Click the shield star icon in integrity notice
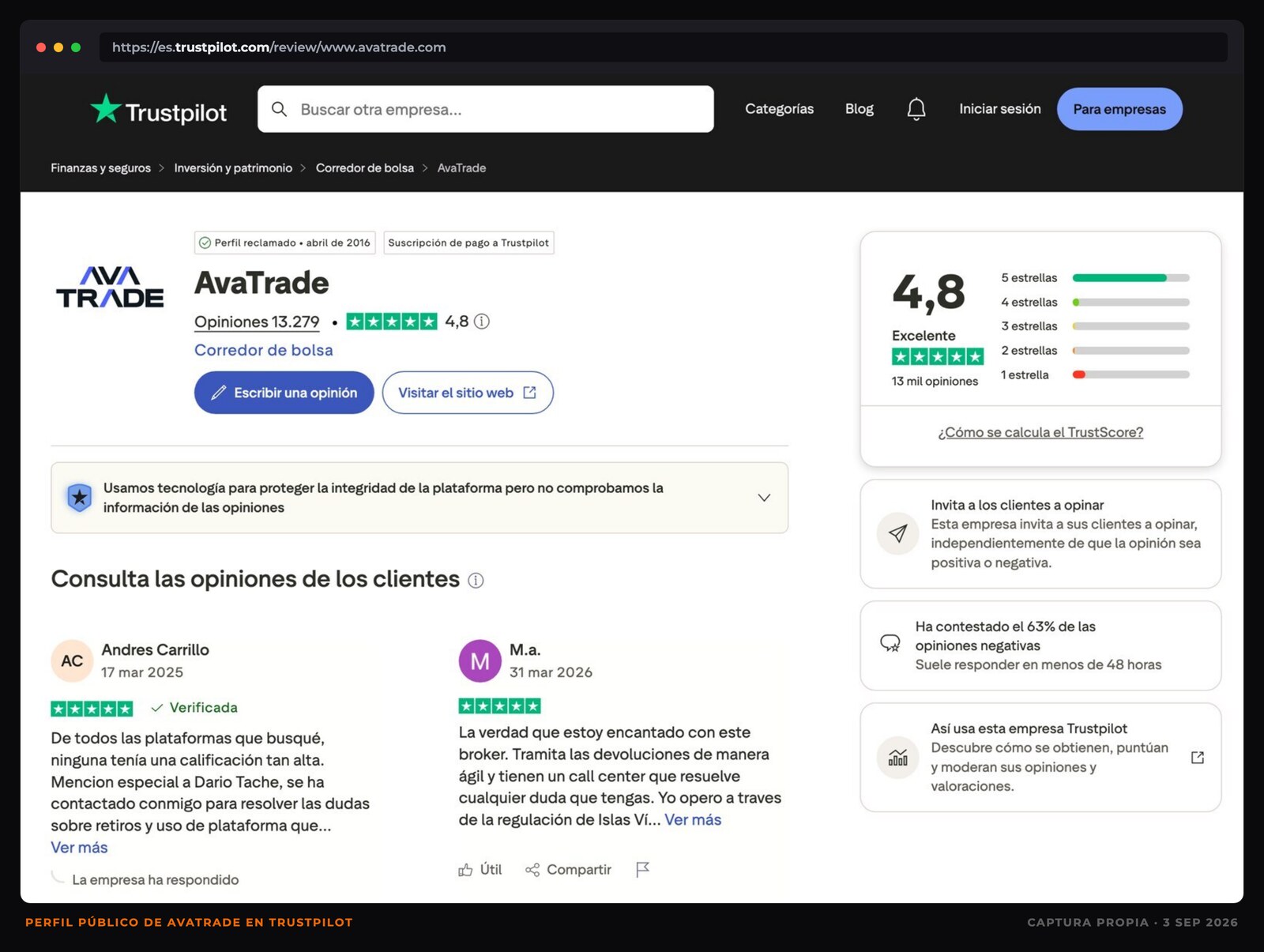The width and height of the screenshot is (1264, 952). pyautogui.click(x=79, y=498)
